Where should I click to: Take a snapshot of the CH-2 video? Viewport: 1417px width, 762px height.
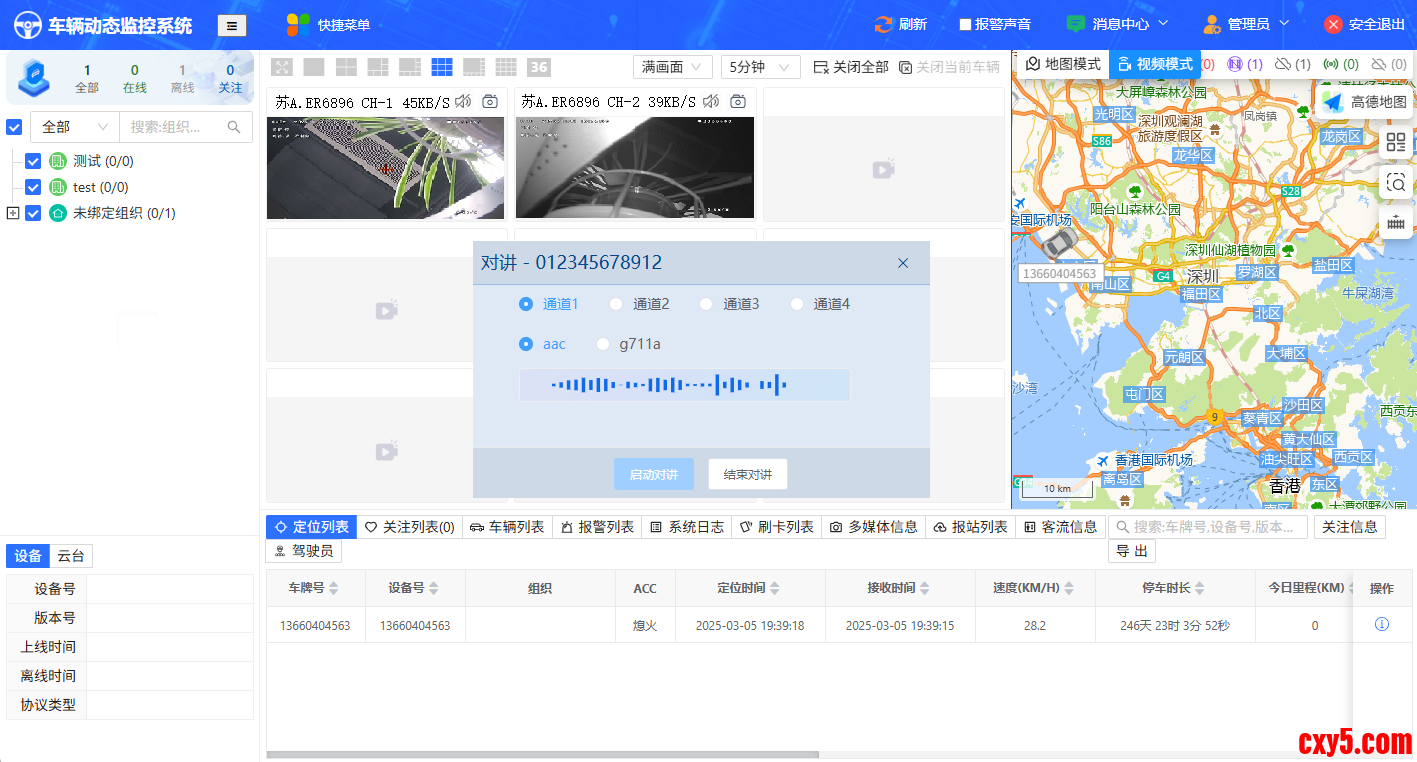click(738, 102)
